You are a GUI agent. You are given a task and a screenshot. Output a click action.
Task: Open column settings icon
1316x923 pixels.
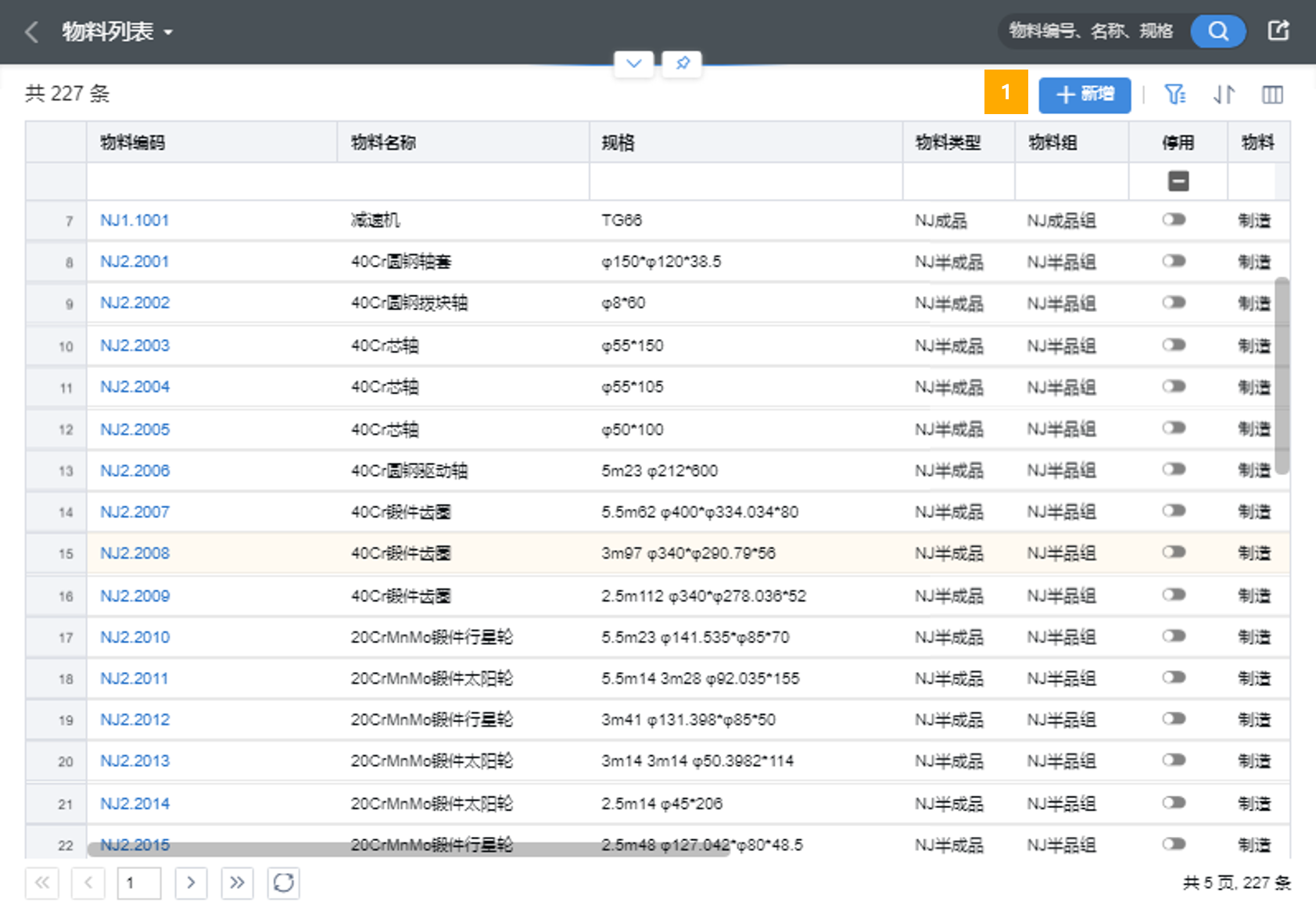tap(1272, 95)
